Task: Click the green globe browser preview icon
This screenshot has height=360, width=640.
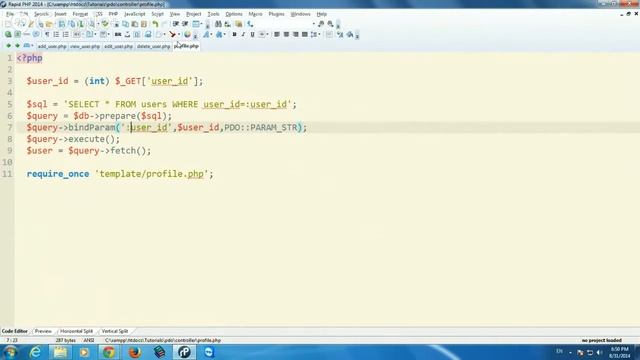Action: click(x=8, y=34)
